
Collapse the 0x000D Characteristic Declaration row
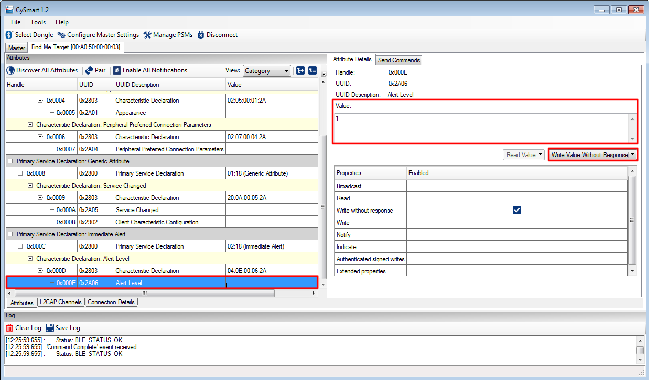point(41,271)
